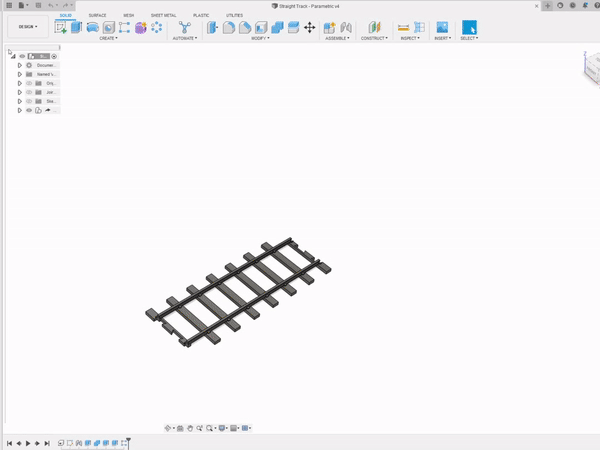
Task: Select the Chamfer tool icon
Action: click(x=245, y=28)
